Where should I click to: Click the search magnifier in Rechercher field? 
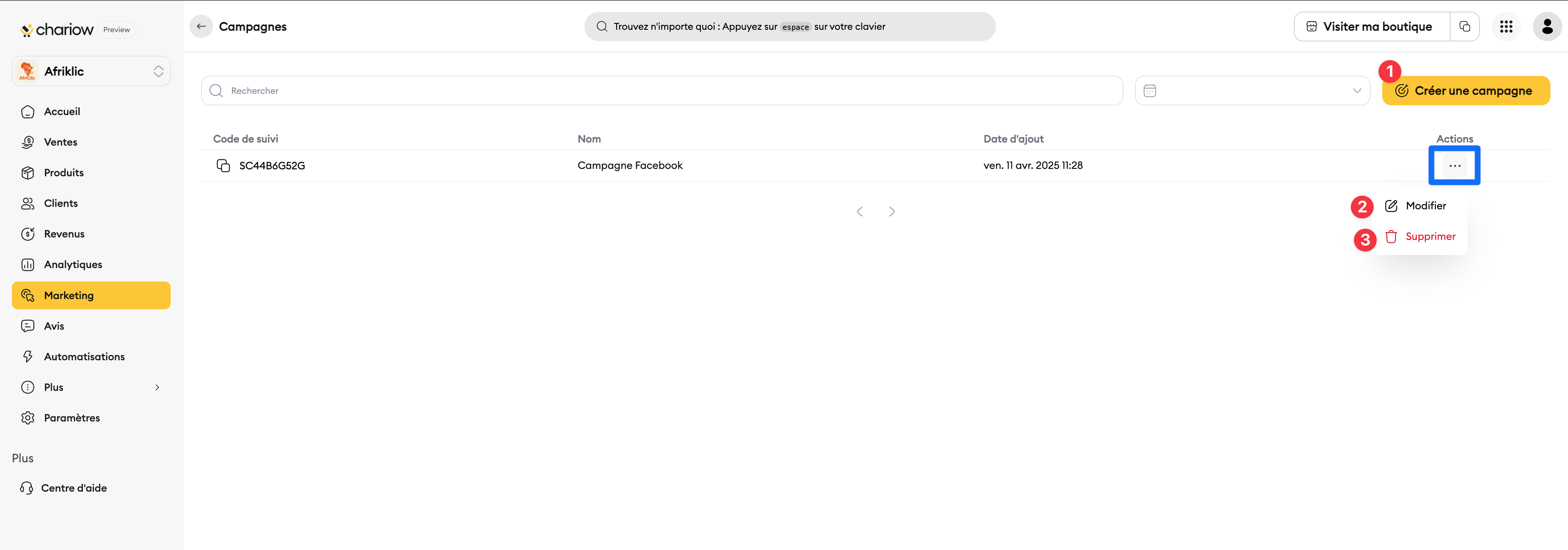tap(216, 91)
